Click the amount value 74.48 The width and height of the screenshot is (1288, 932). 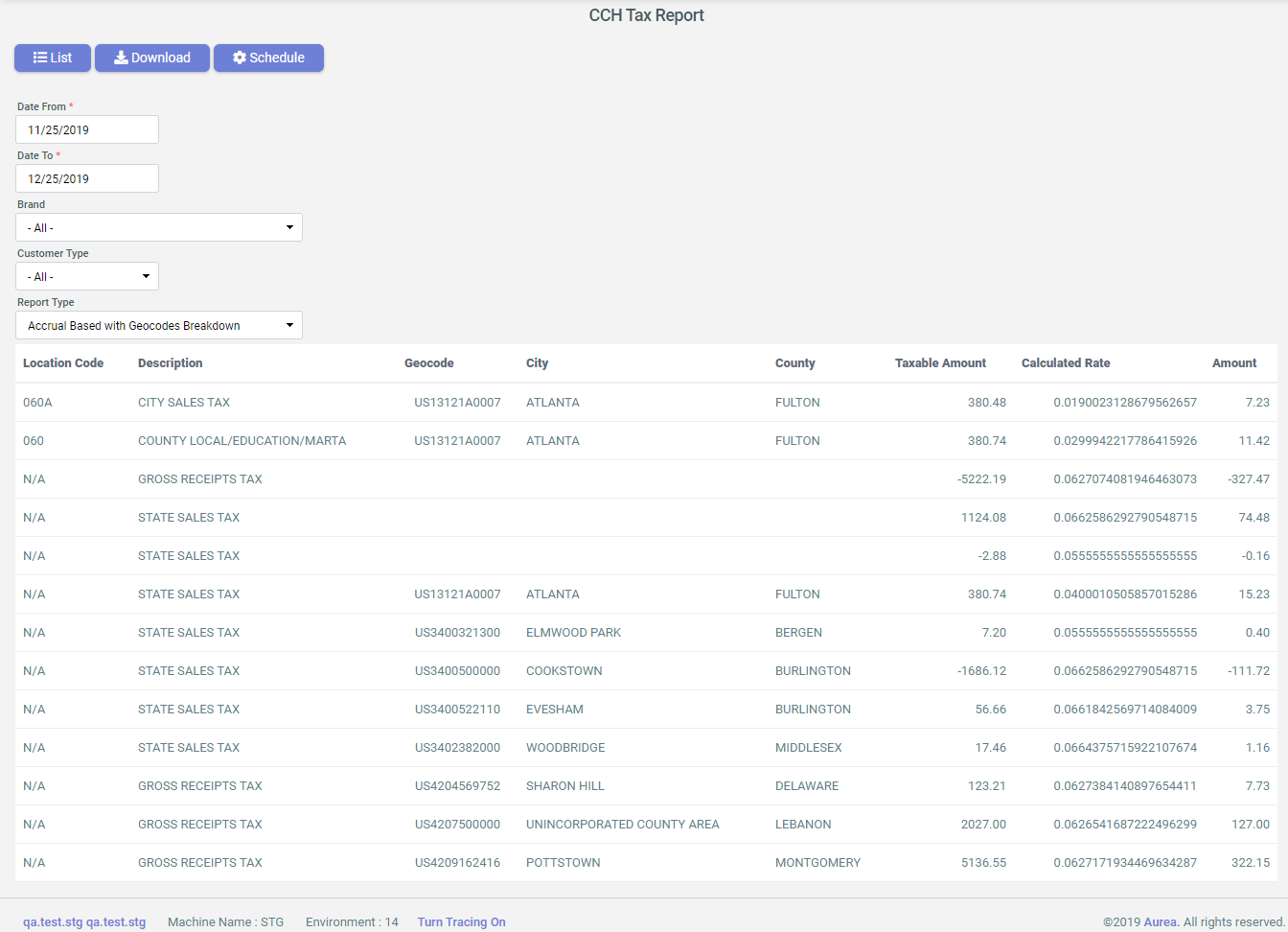pyautogui.click(x=1253, y=518)
